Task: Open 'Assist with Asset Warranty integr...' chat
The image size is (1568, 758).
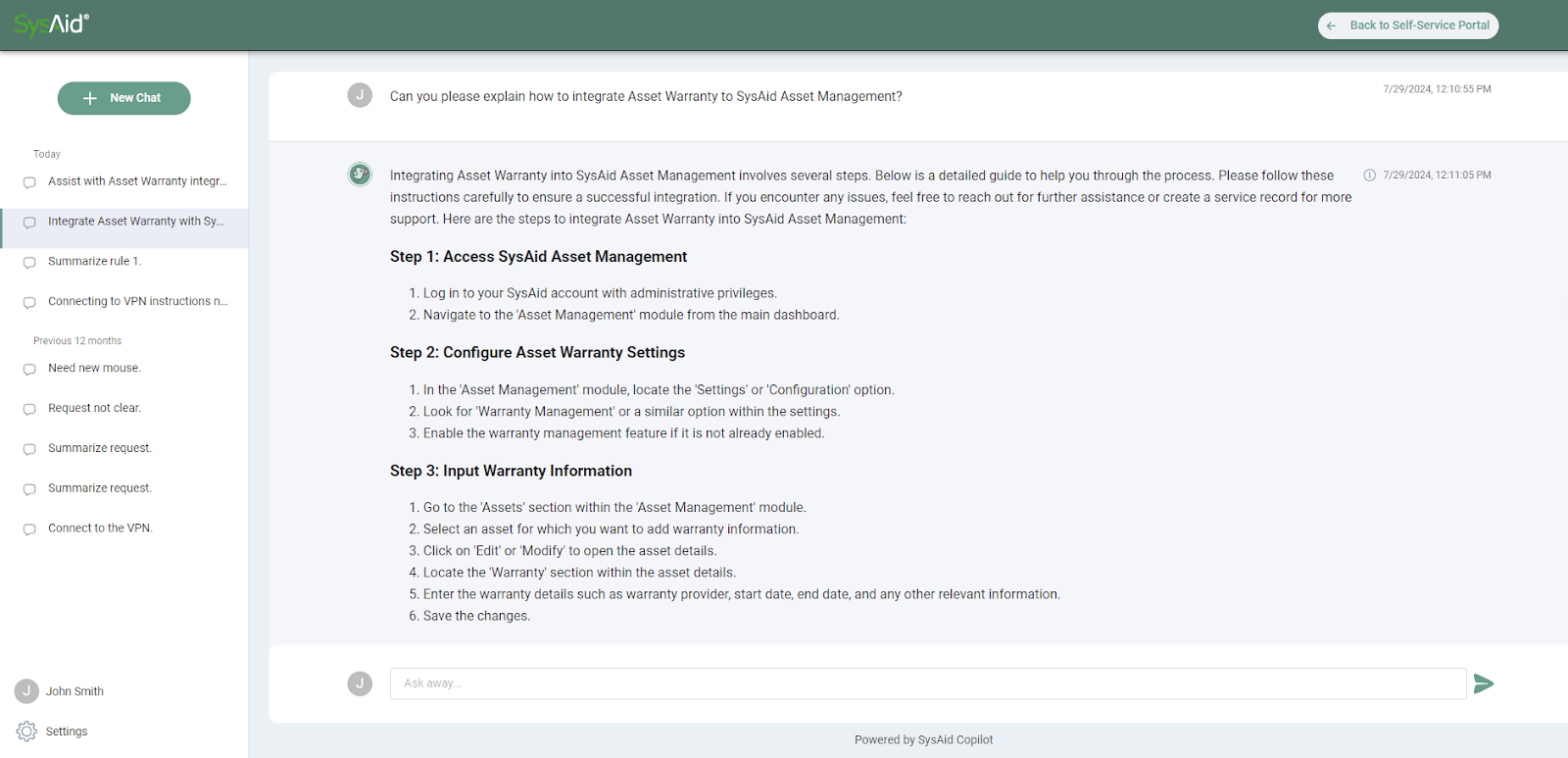Action: pos(123,181)
